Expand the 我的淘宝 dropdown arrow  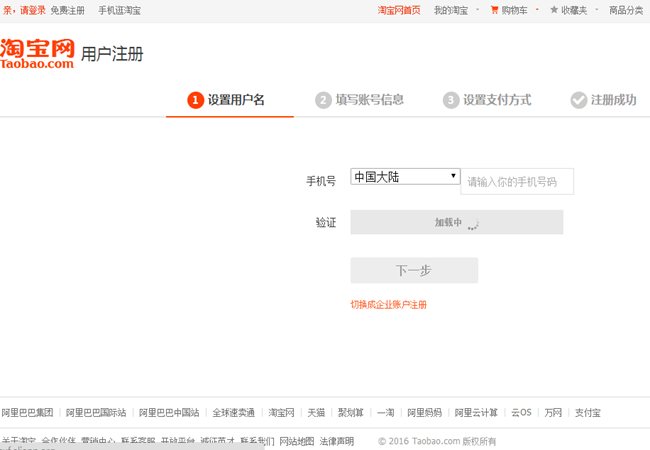[478, 10]
